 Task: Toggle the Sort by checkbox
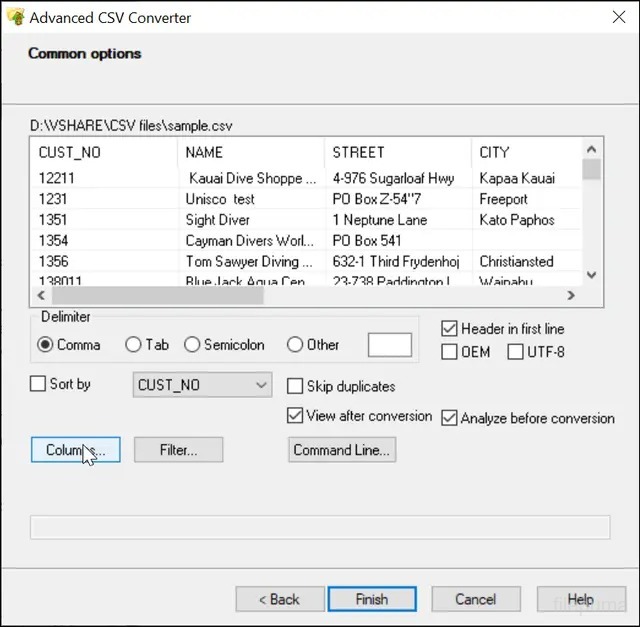[38, 384]
